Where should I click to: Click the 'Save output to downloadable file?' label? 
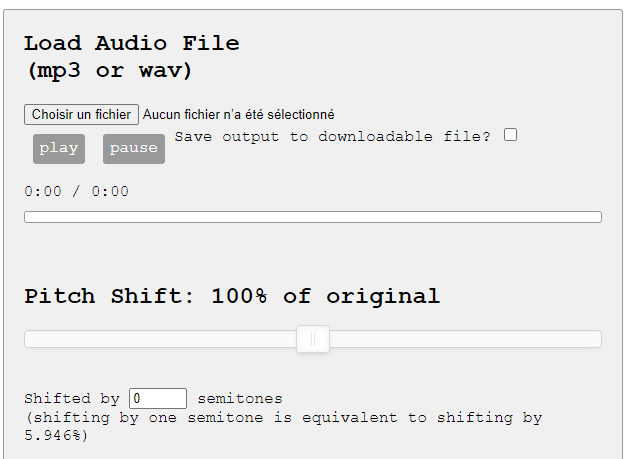pos(333,137)
